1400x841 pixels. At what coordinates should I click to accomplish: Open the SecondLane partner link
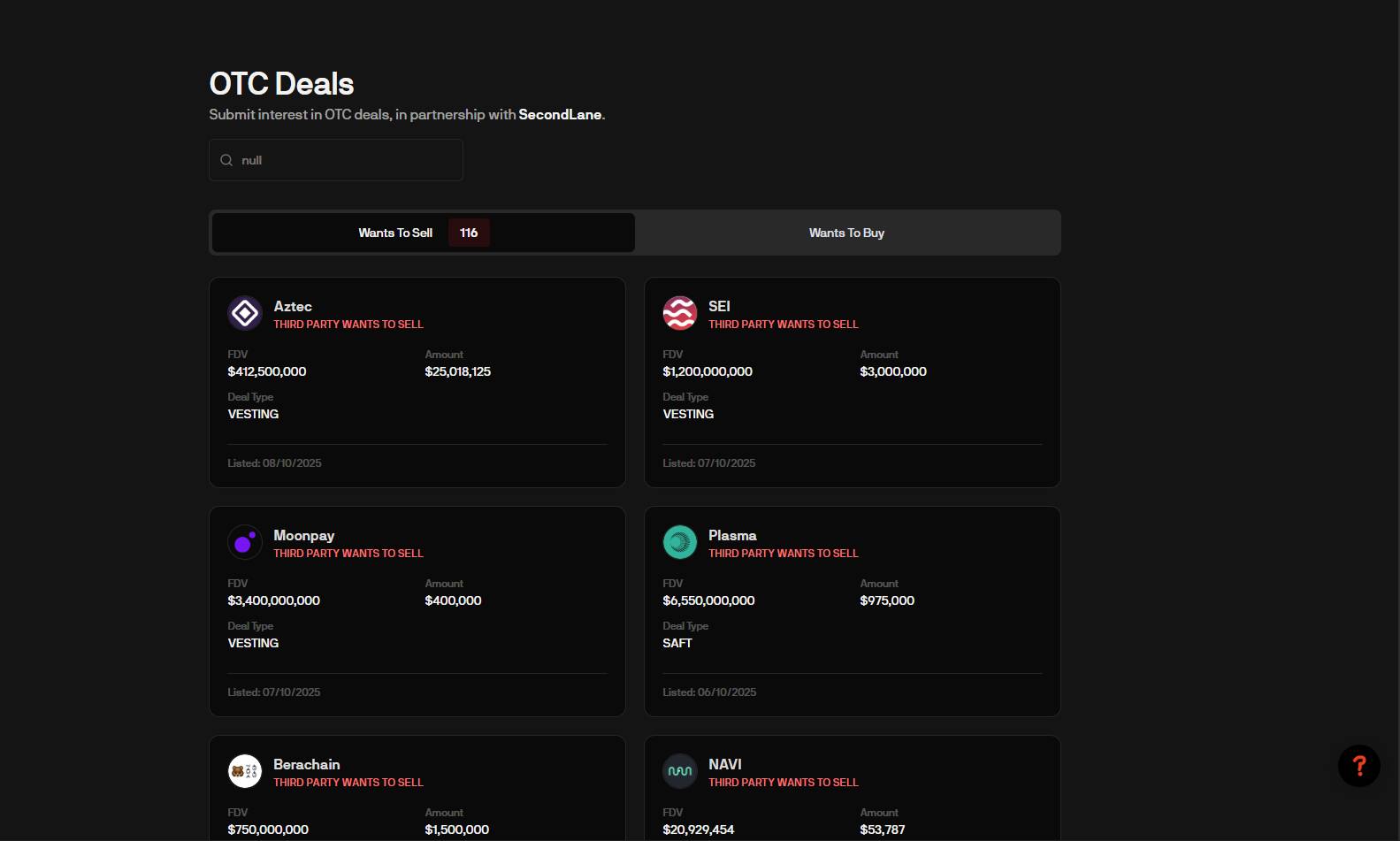tap(560, 114)
